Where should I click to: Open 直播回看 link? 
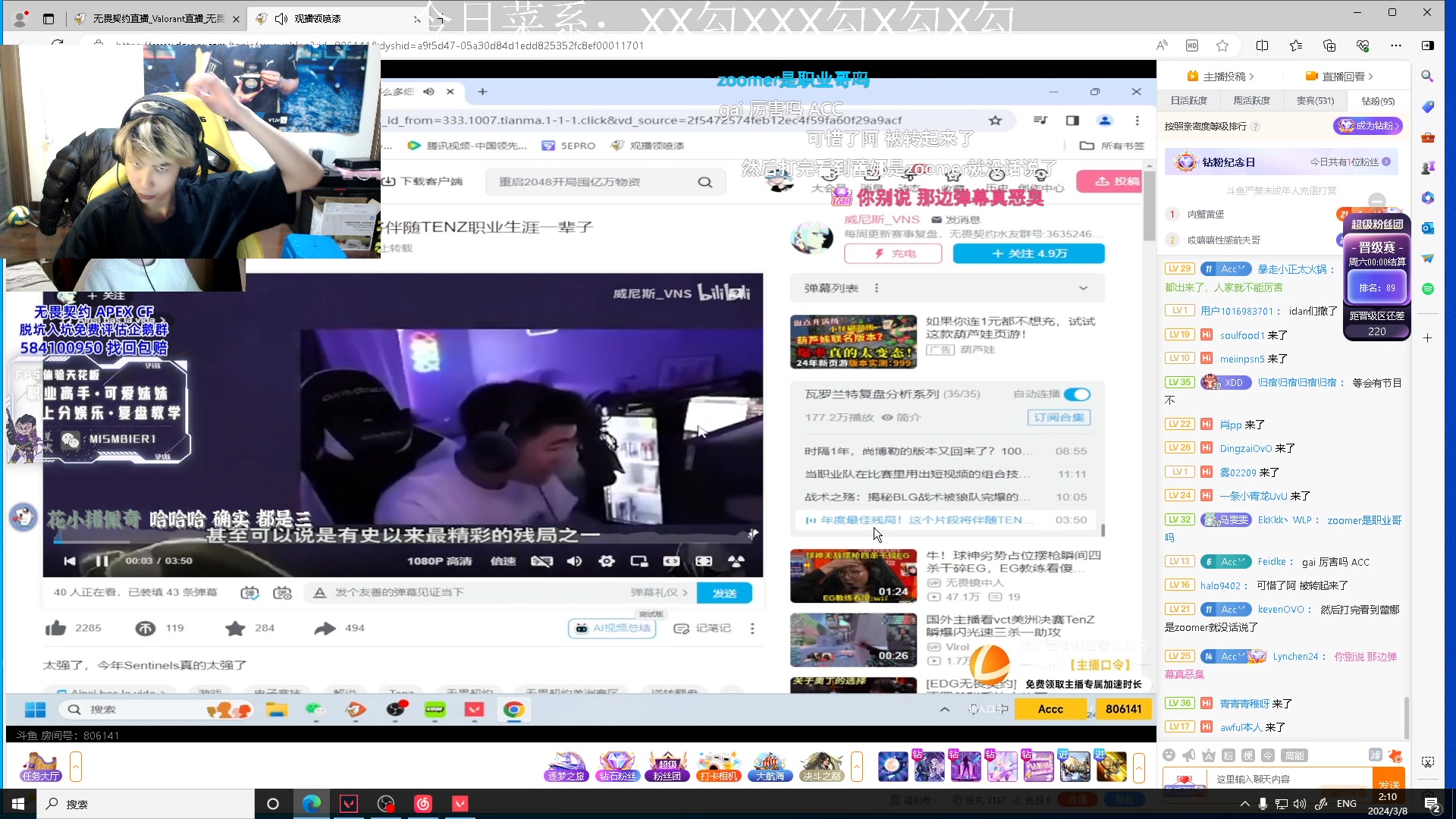tap(1339, 77)
